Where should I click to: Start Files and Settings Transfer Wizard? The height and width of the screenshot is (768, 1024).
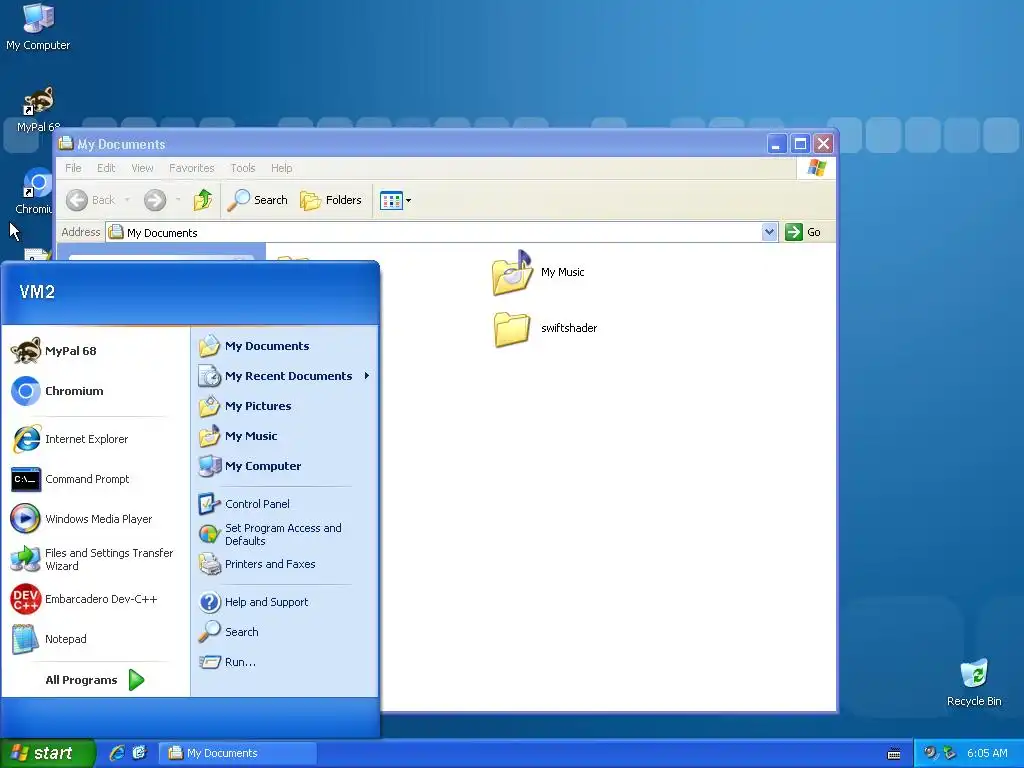pyautogui.click(x=96, y=559)
